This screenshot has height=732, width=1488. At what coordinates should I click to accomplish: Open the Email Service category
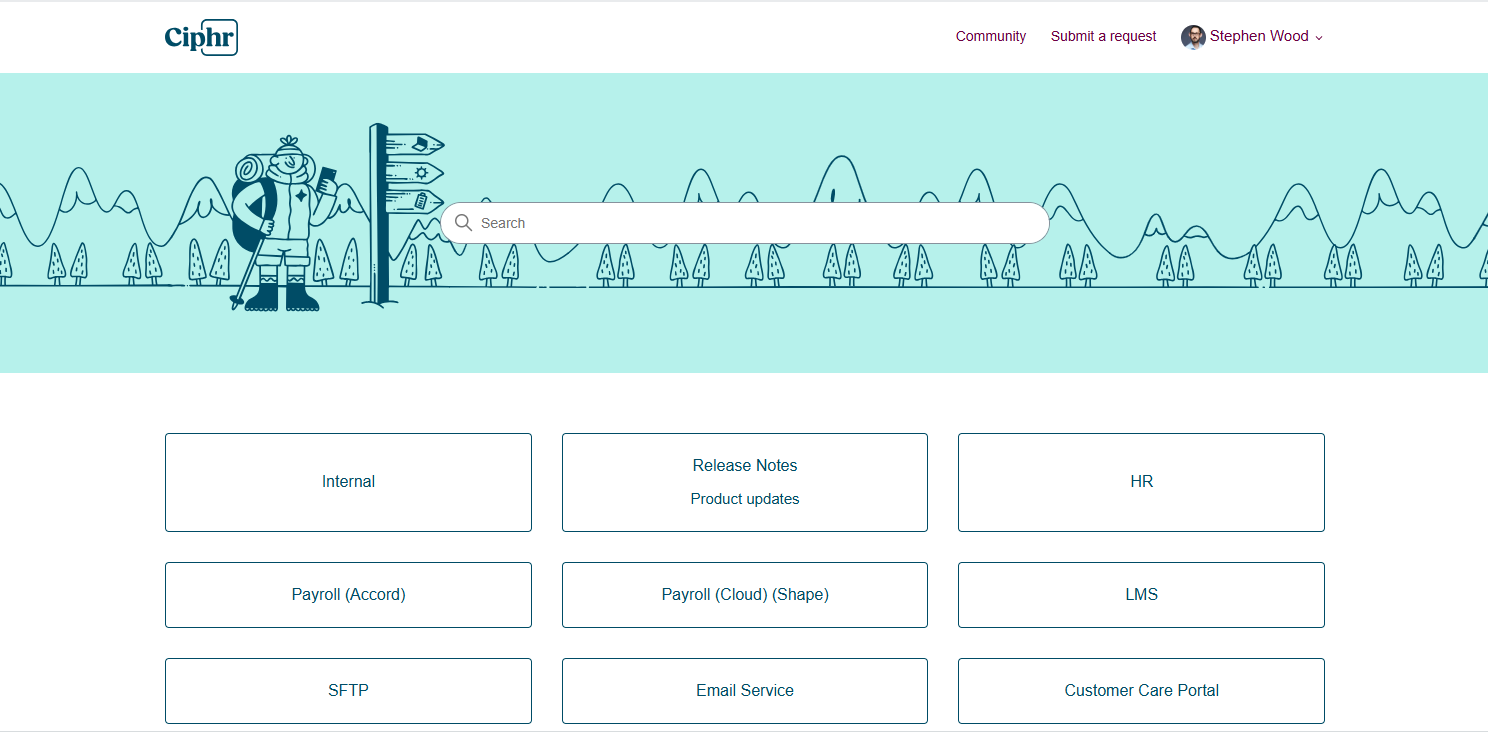pos(745,691)
